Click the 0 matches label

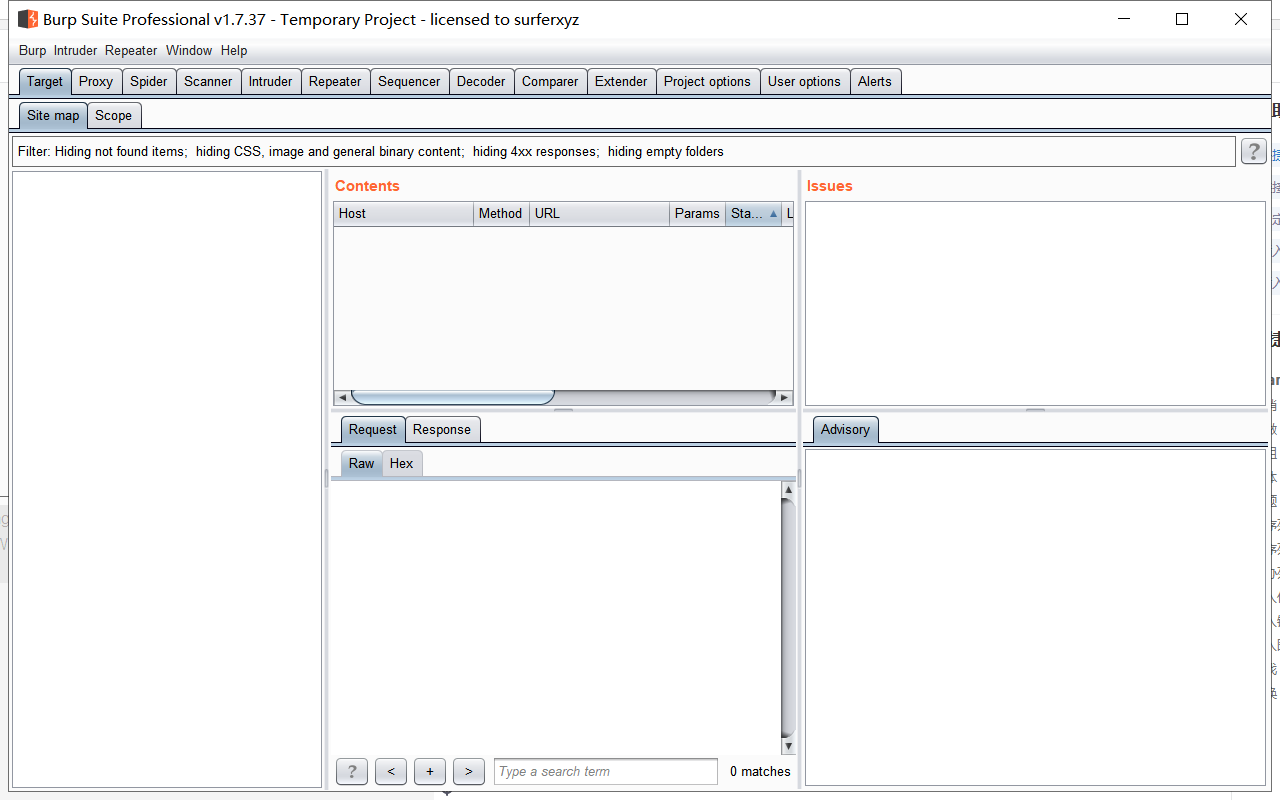click(760, 772)
